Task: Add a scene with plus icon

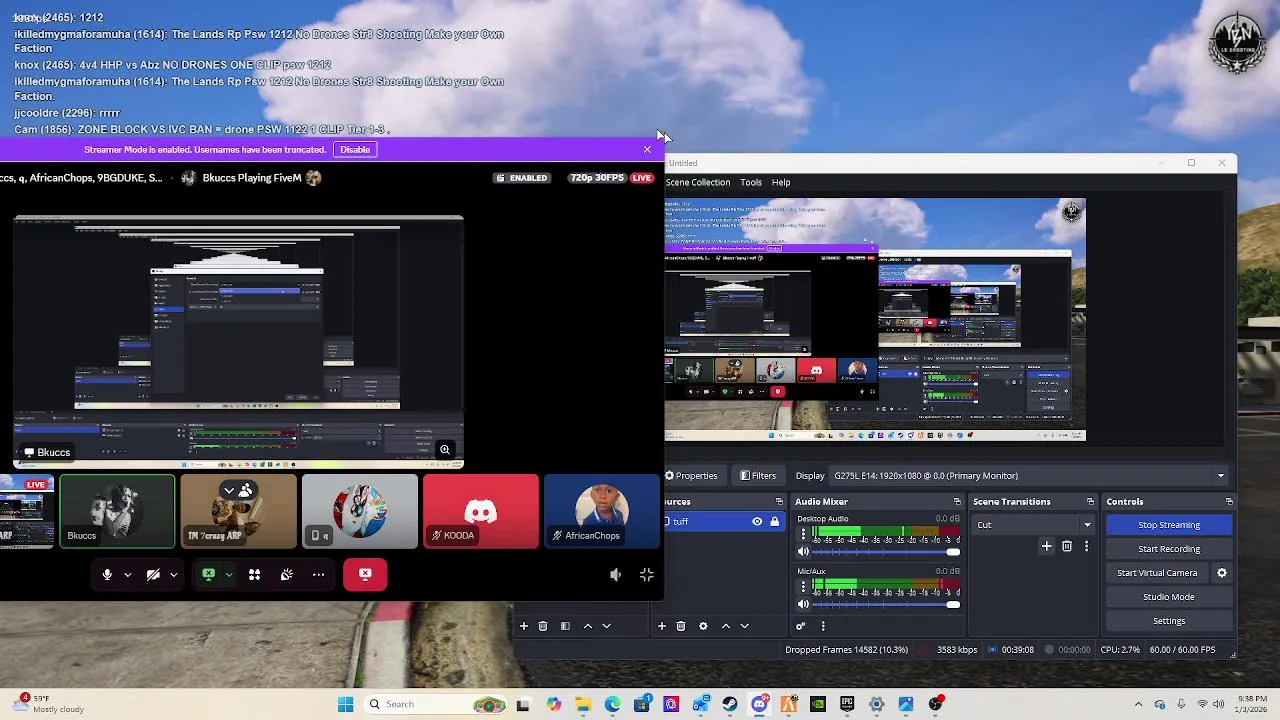Action: (523, 626)
